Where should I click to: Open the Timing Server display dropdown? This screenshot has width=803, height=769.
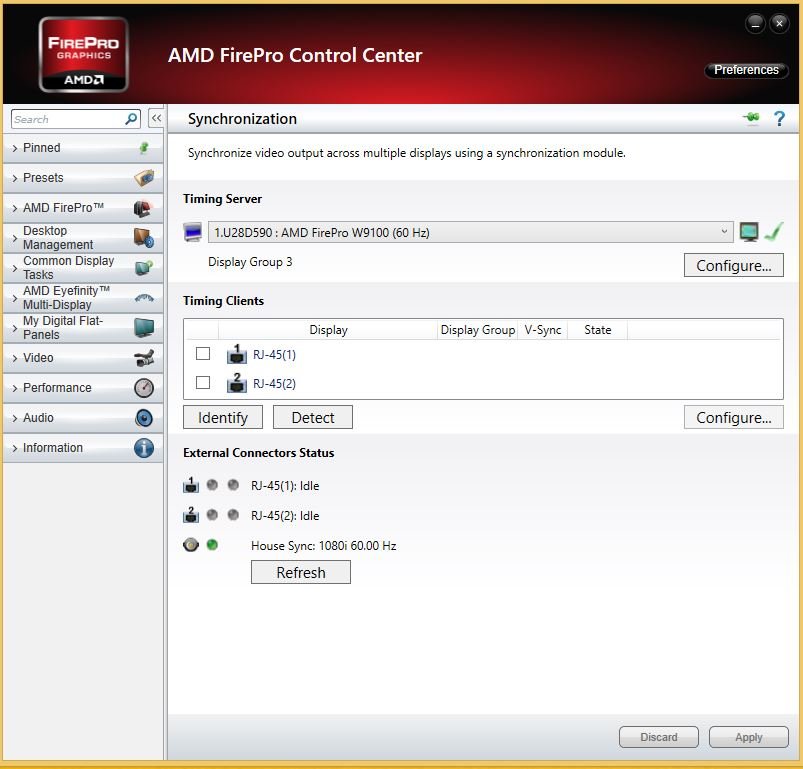tap(471, 232)
